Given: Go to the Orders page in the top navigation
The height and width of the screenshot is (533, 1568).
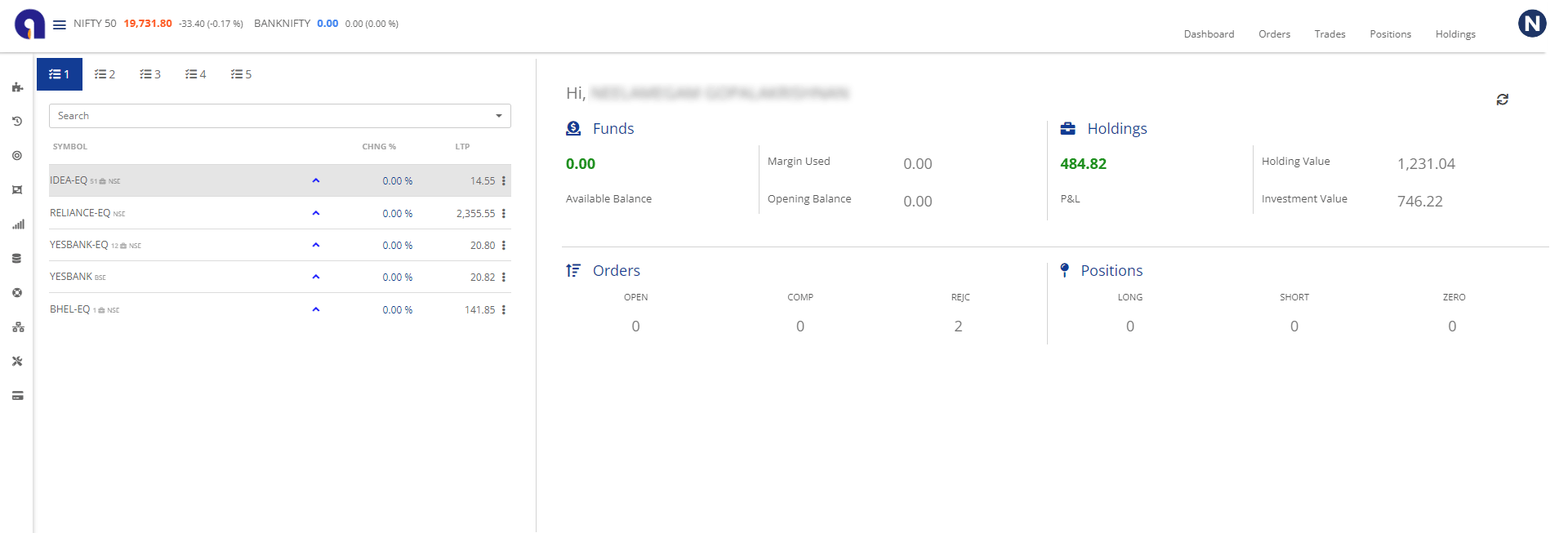Looking at the screenshot, I should pos(1274,34).
